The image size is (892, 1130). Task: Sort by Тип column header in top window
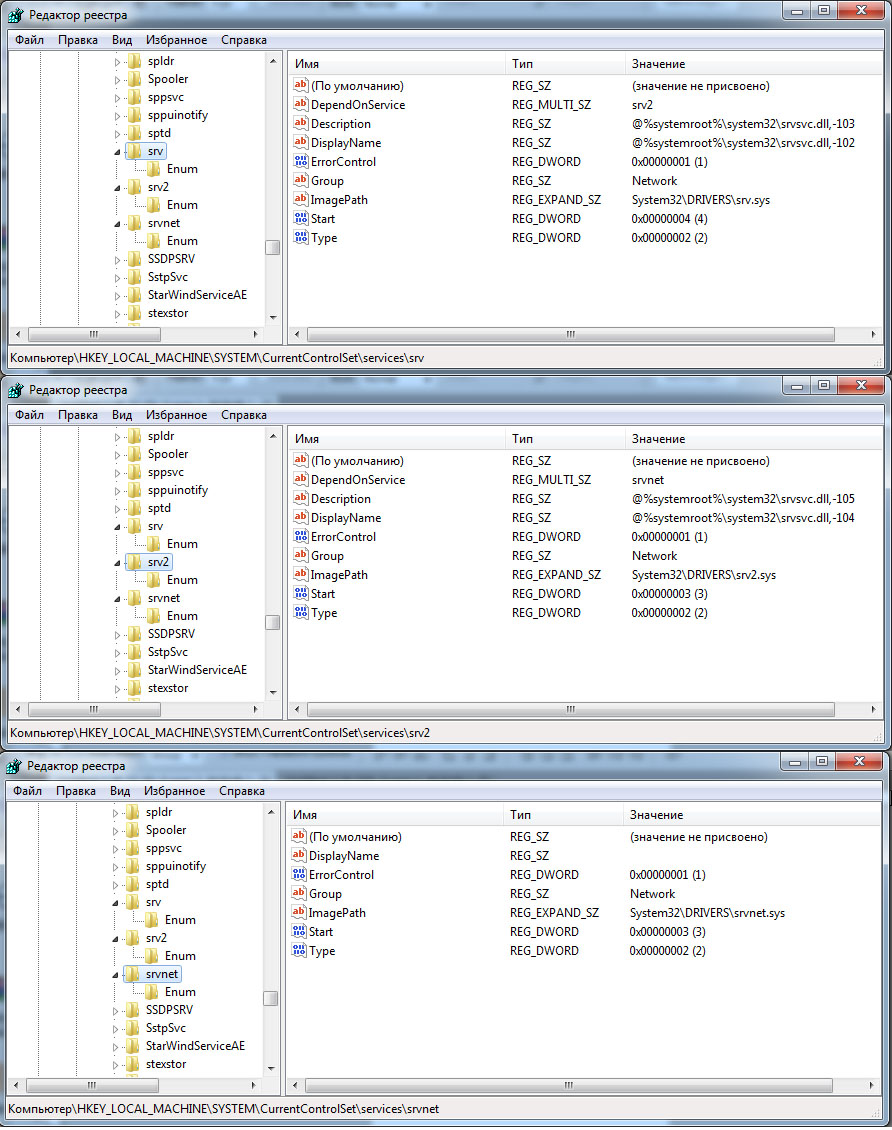tap(565, 63)
